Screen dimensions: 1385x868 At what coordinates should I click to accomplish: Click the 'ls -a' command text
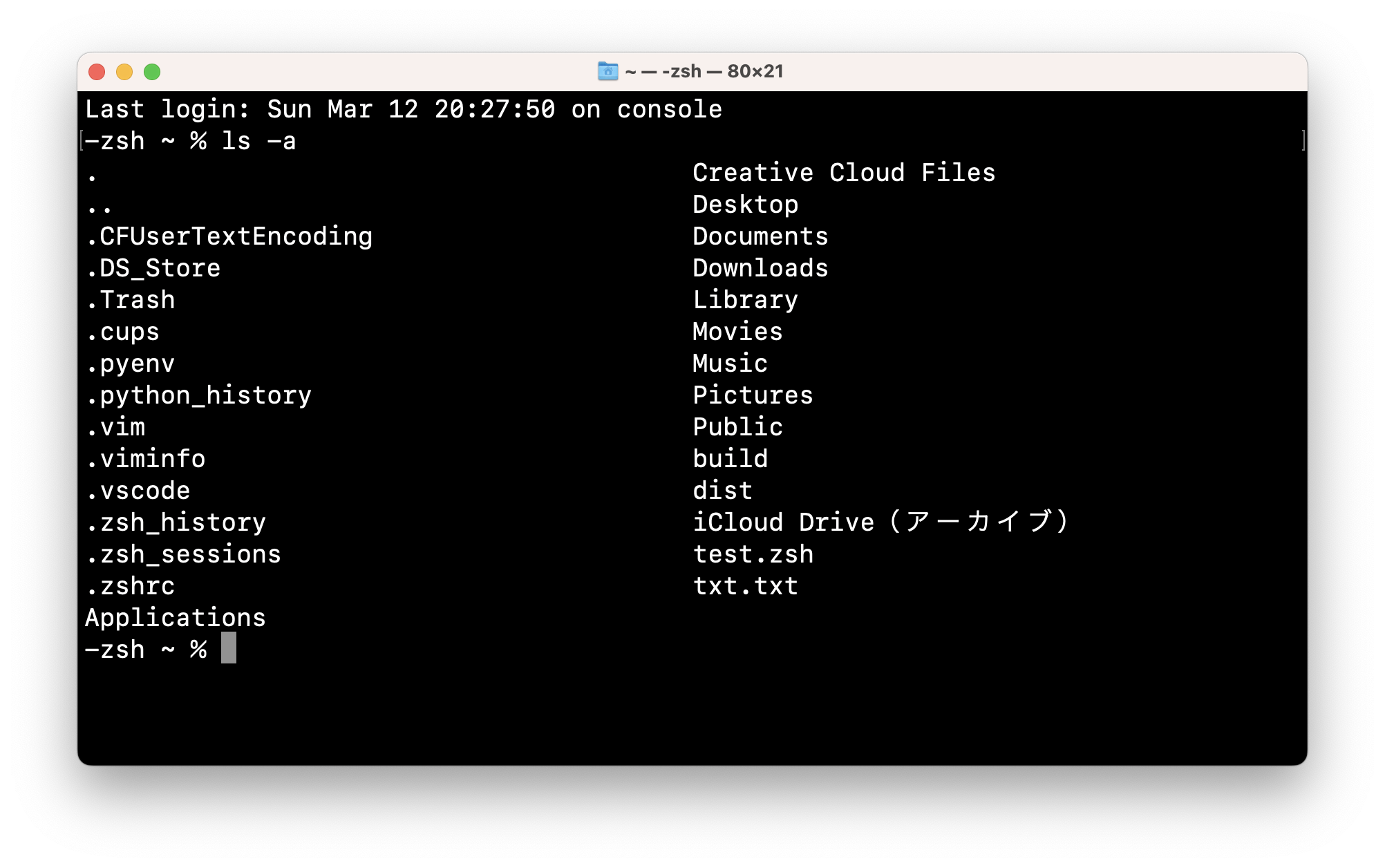(x=259, y=141)
